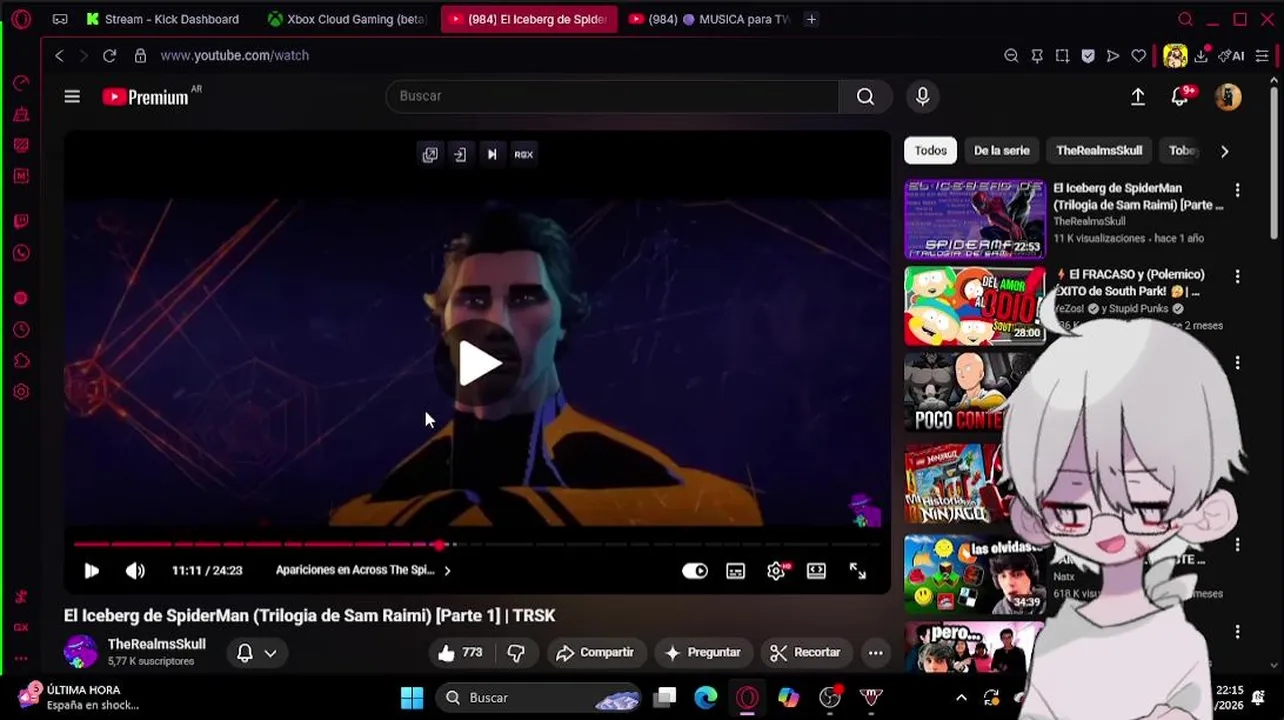Open GX Control speedometer icon in sidebar
Viewport: 1284px width, 720px height.
click(x=21, y=83)
